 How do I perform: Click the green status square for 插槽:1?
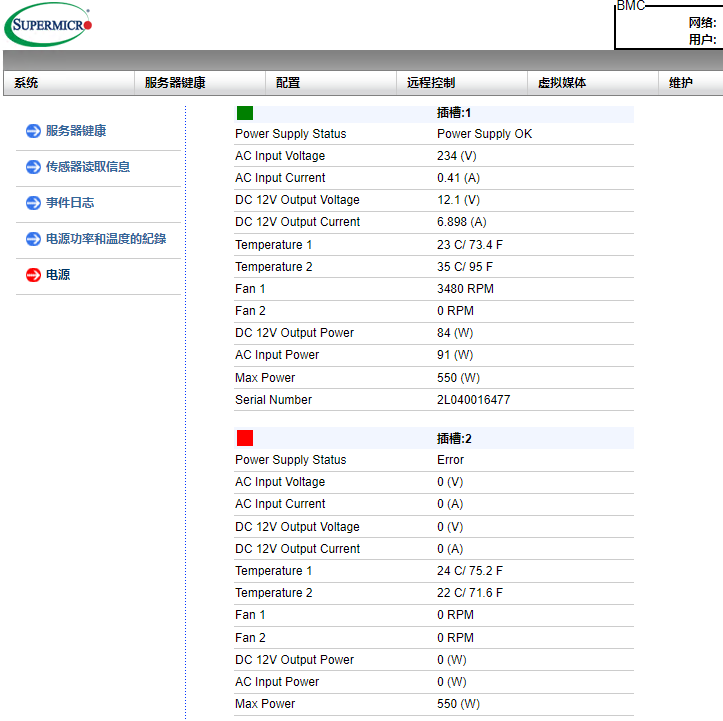(245, 113)
